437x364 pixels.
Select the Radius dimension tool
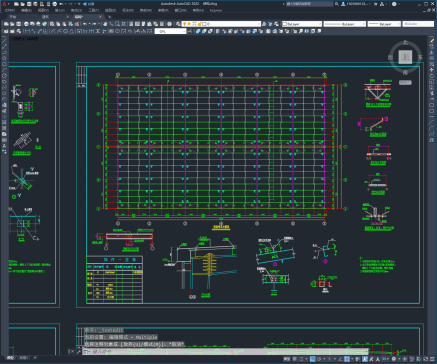tap(53, 31)
